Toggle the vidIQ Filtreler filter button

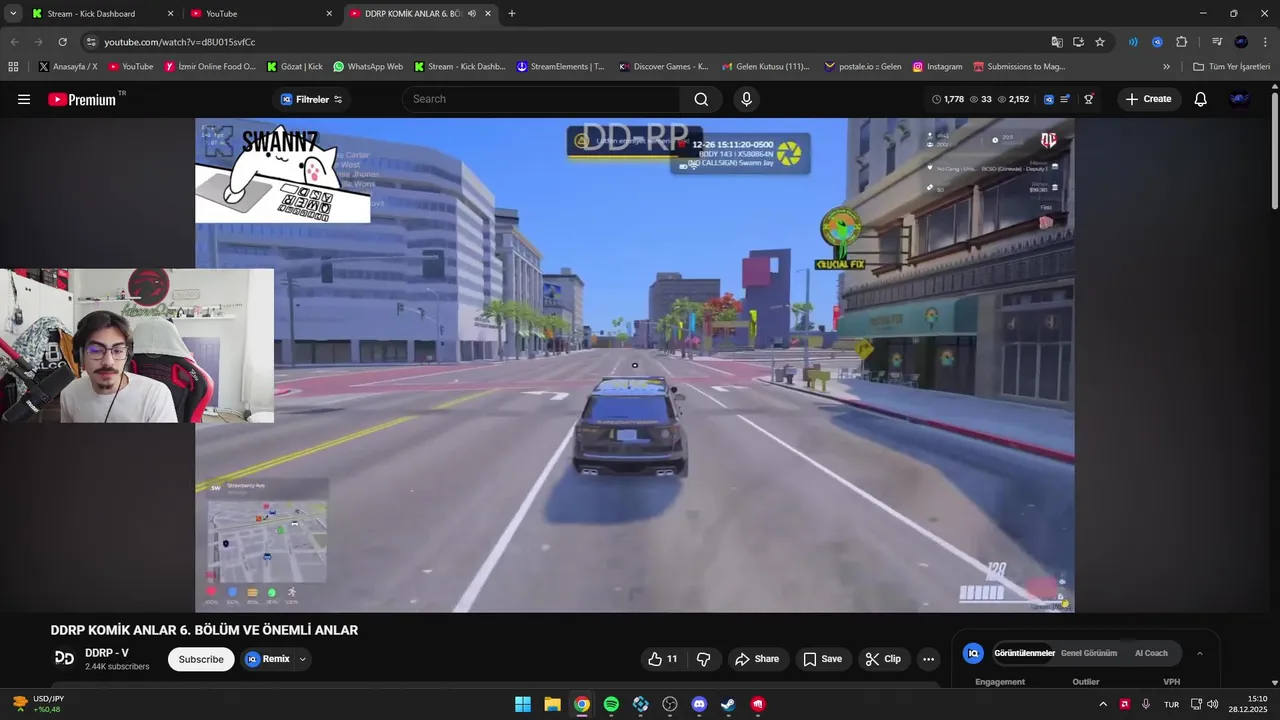click(312, 99)
